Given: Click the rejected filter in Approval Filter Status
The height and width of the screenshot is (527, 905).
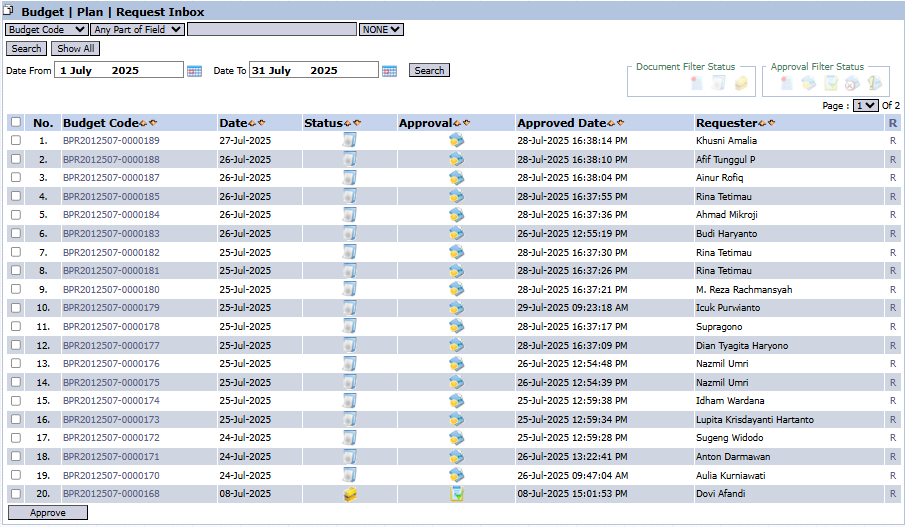Looking at the screenshot, I should click(852, 84).
